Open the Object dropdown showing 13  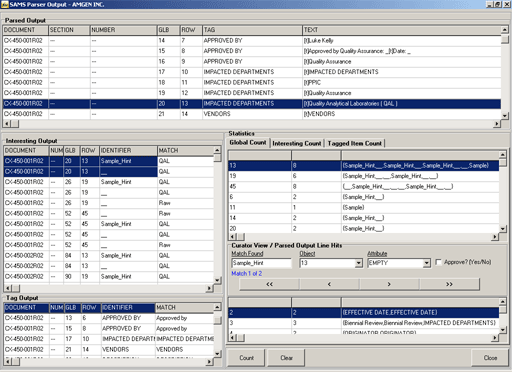pyautogui.click(x=359, y=263)
